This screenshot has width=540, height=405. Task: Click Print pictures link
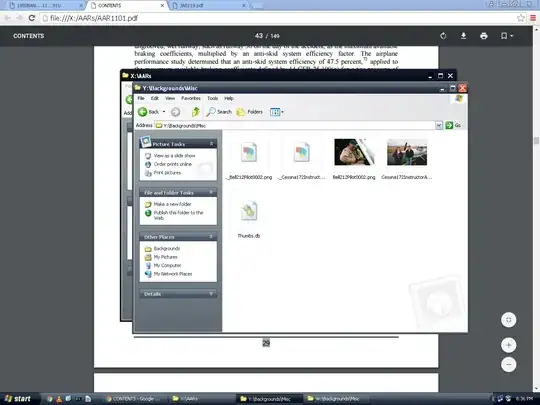coord(167,173)
